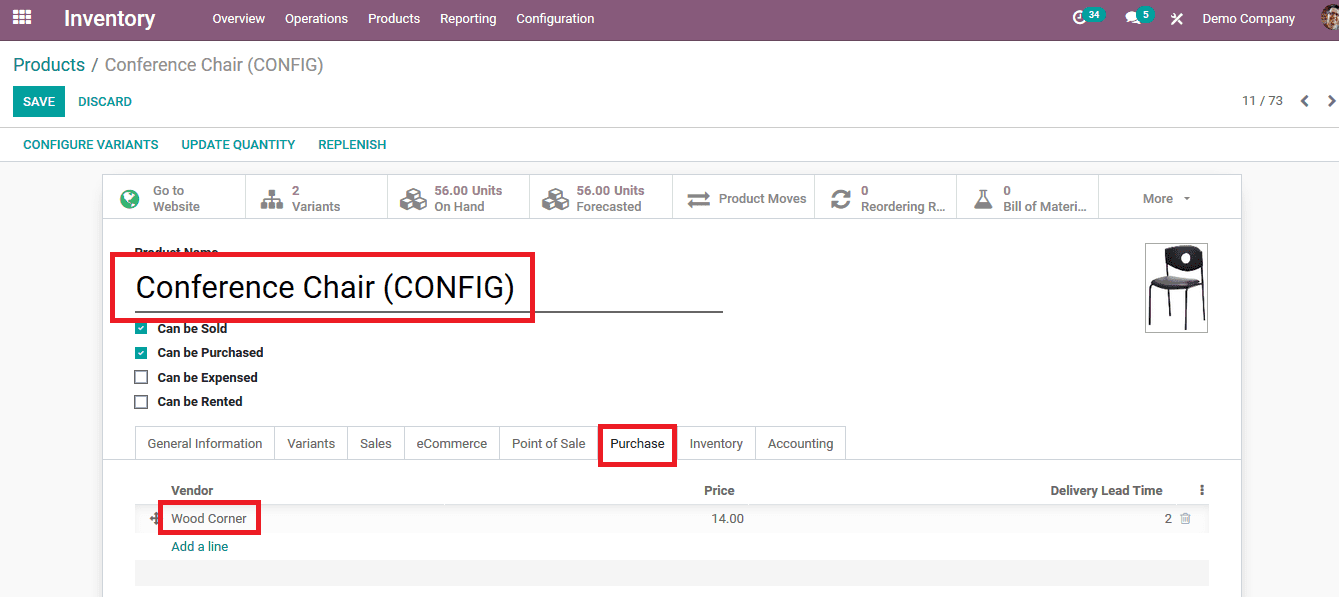Click the Go to Website globe button

point(174,198)
